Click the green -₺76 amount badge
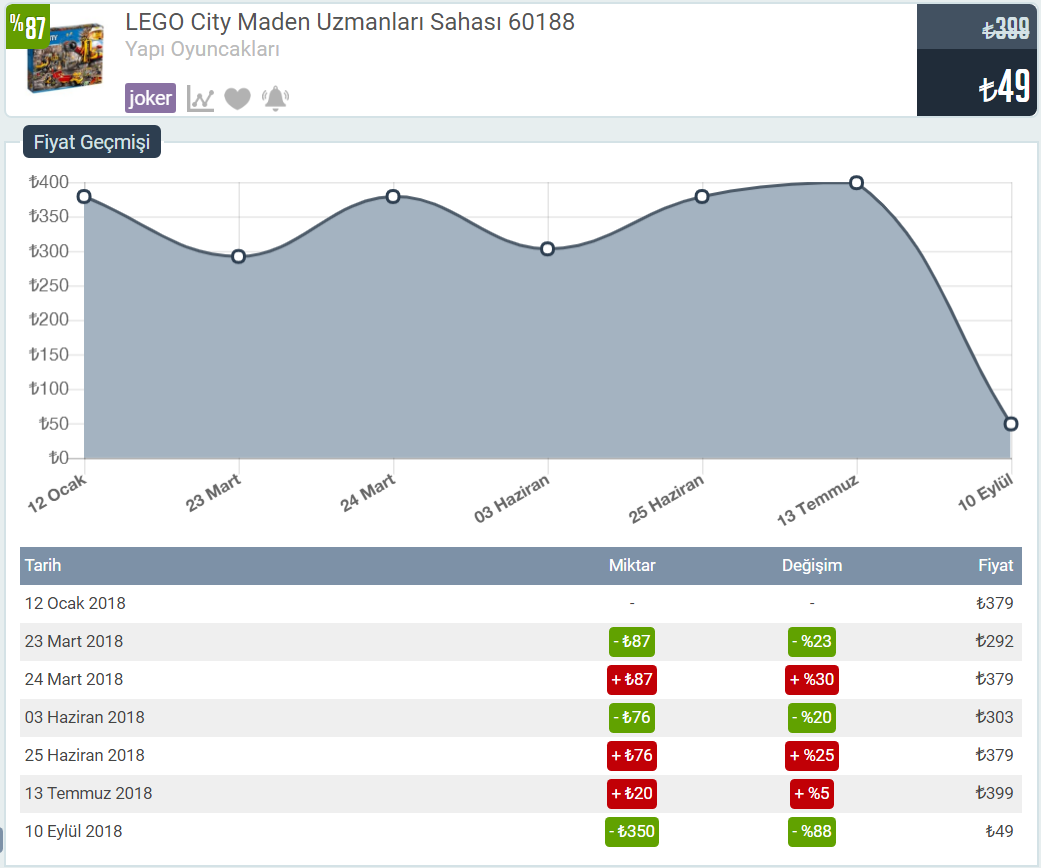1041x868 pixels. 632,717
